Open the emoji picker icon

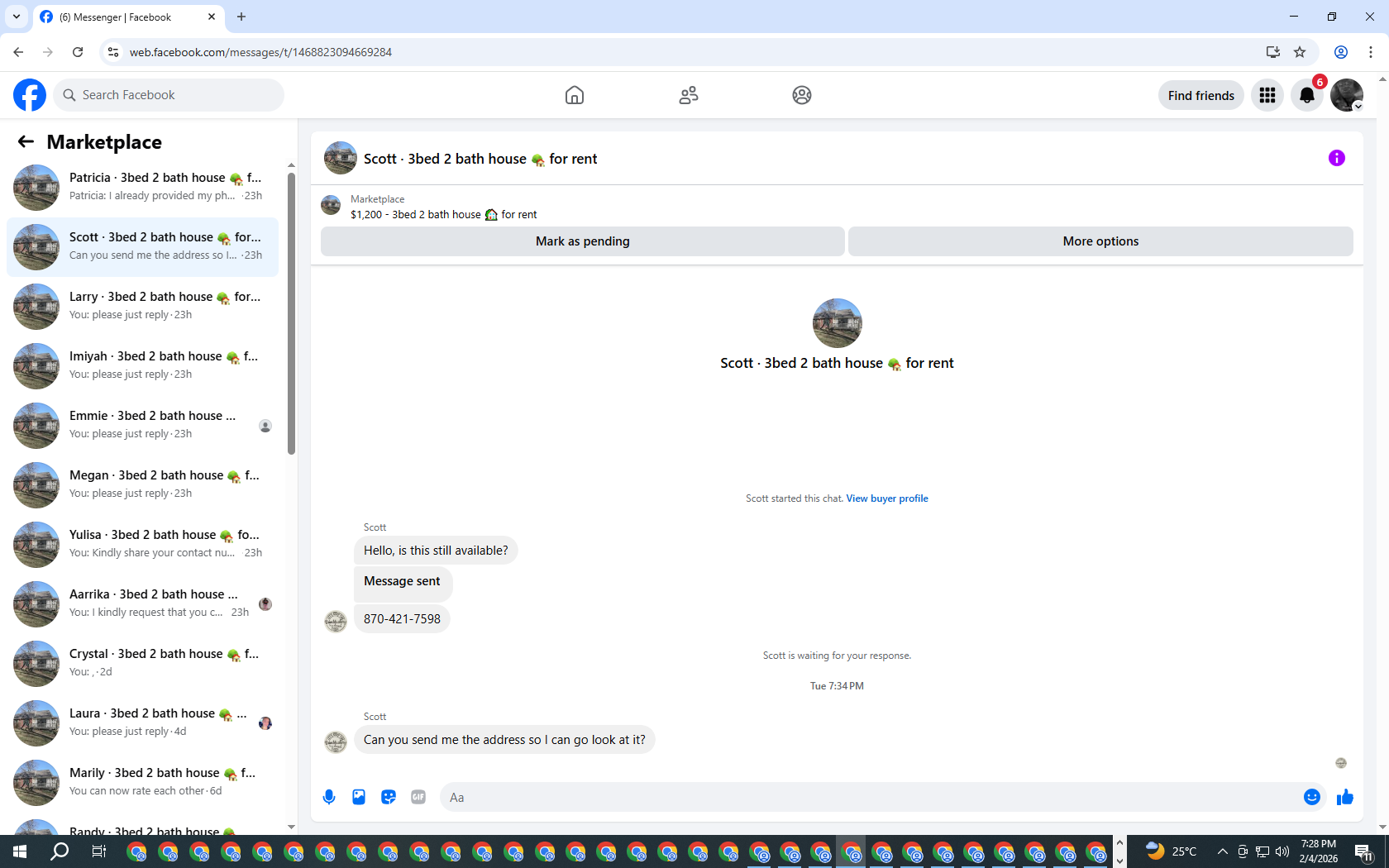1312,797
